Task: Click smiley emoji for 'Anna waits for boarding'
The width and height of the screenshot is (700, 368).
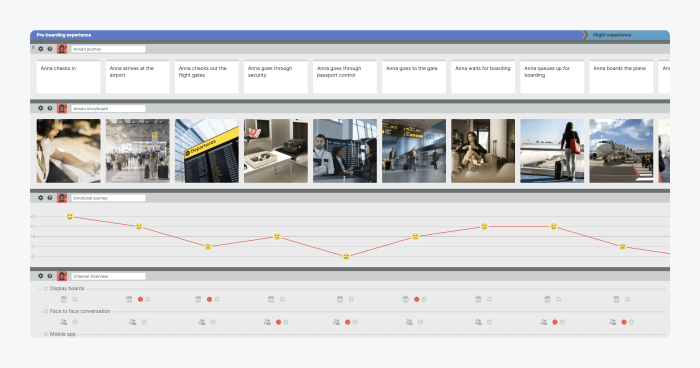Action: [x=484, y=226]
